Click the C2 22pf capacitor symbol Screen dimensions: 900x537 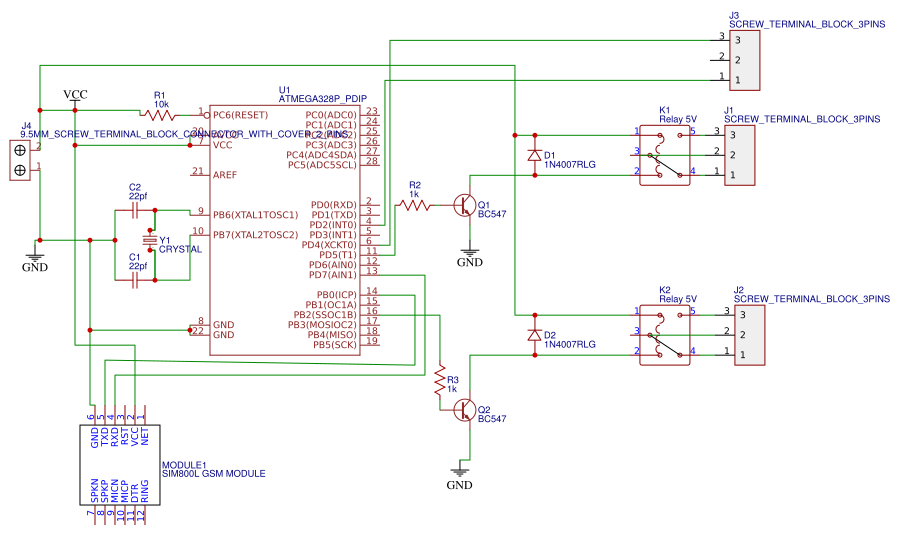tap(135, 212)
